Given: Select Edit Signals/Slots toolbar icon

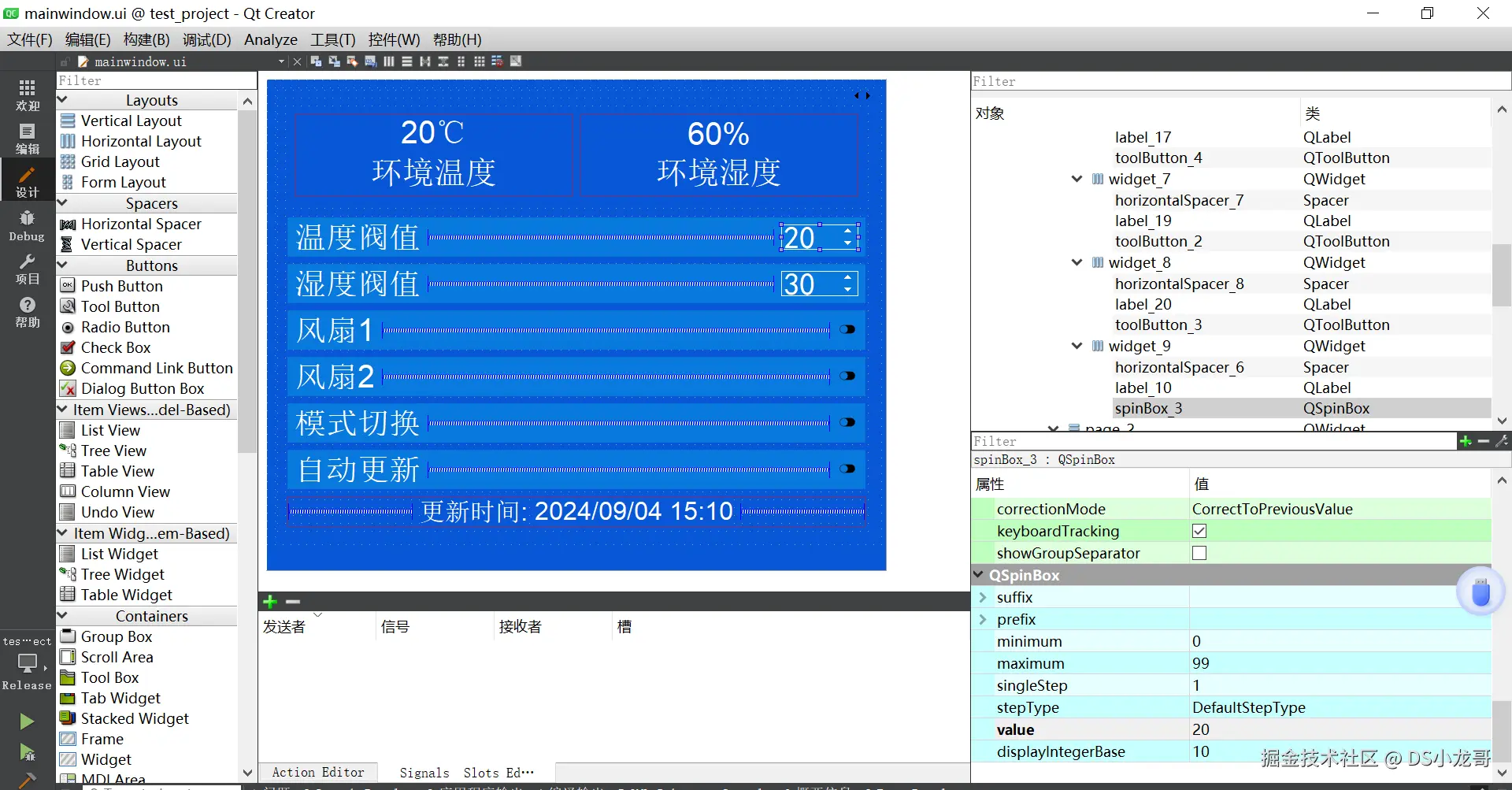Looking at the screenshot, I should pyautogui.click(x=334, y=61).
